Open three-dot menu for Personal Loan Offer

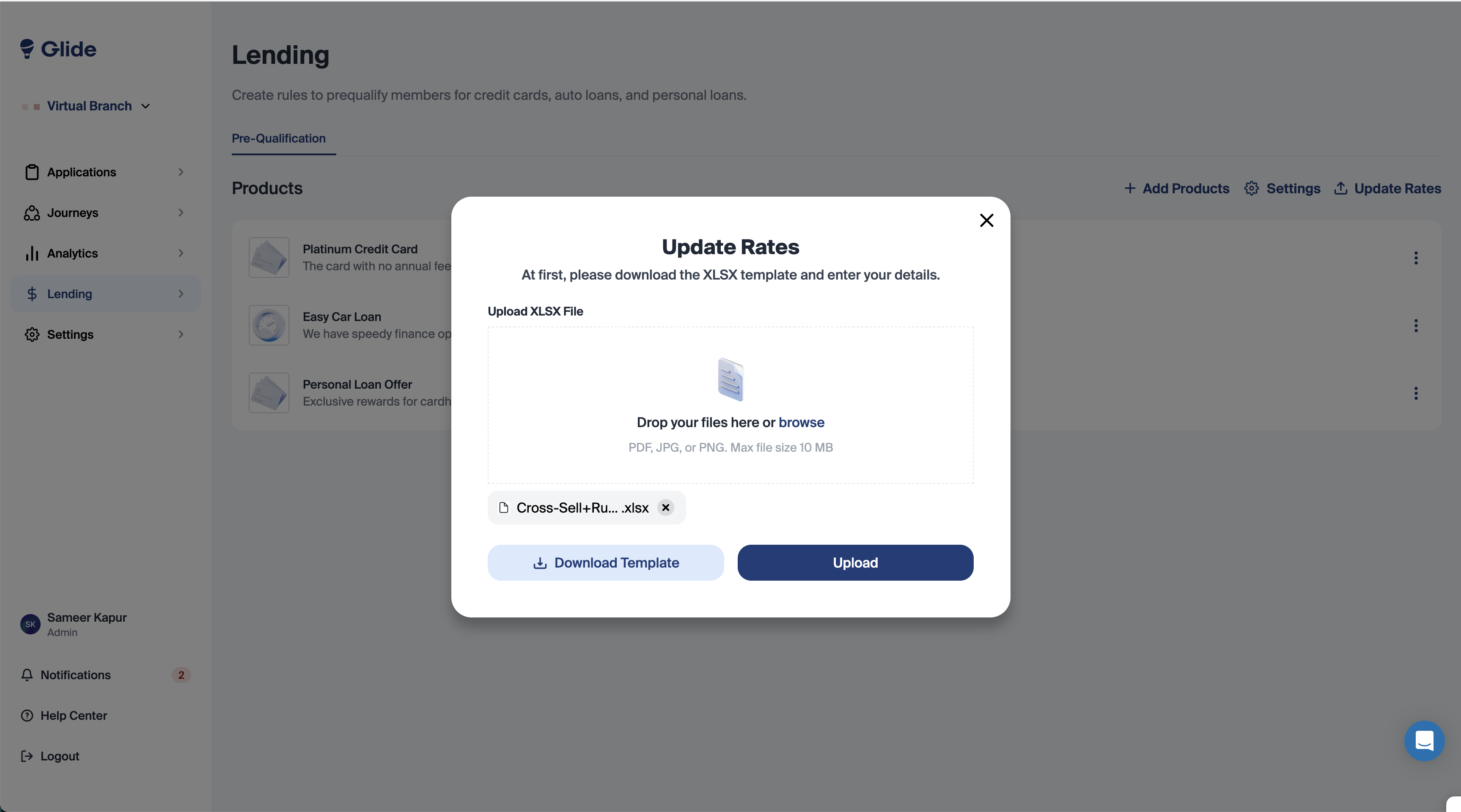[x=1416, y=393]
